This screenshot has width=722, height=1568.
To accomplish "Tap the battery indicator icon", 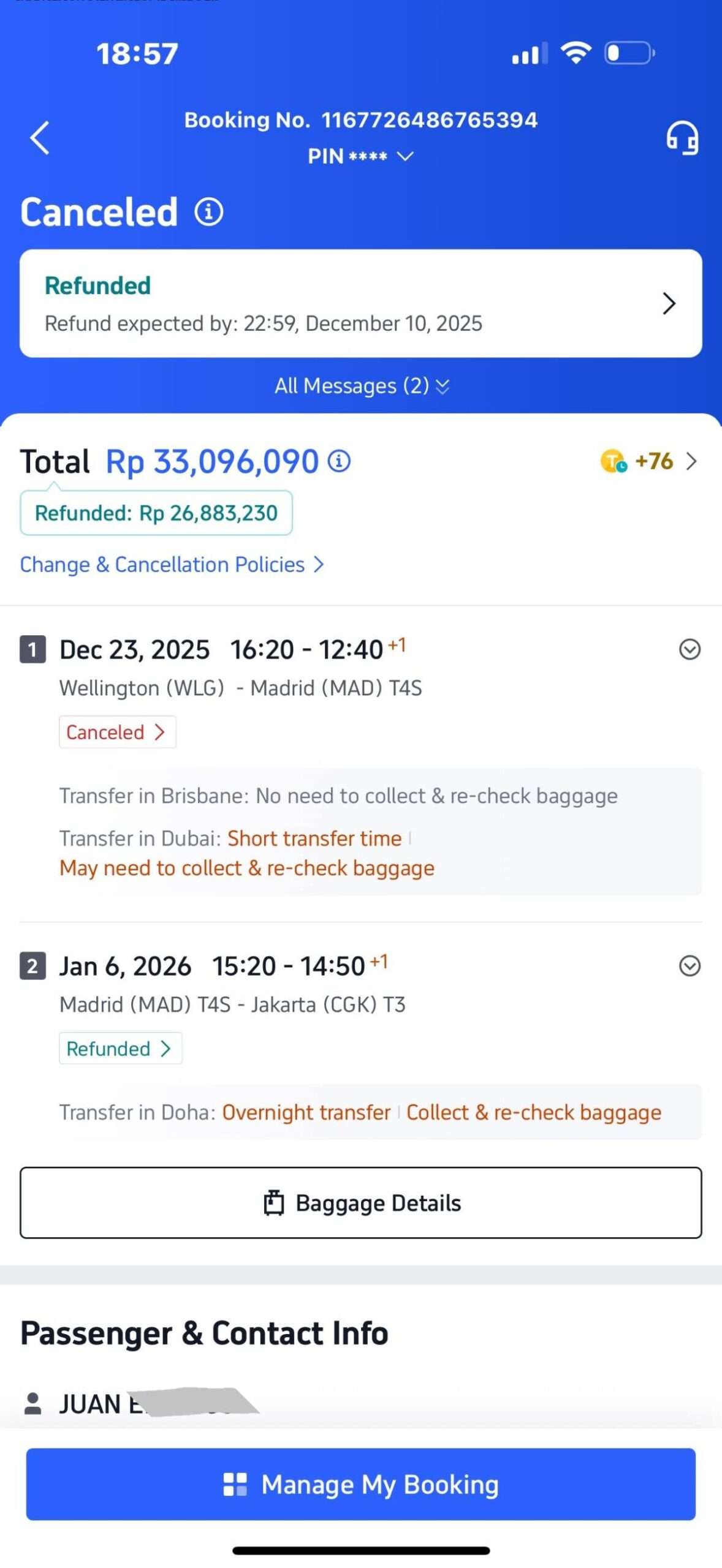I will 629,53.
